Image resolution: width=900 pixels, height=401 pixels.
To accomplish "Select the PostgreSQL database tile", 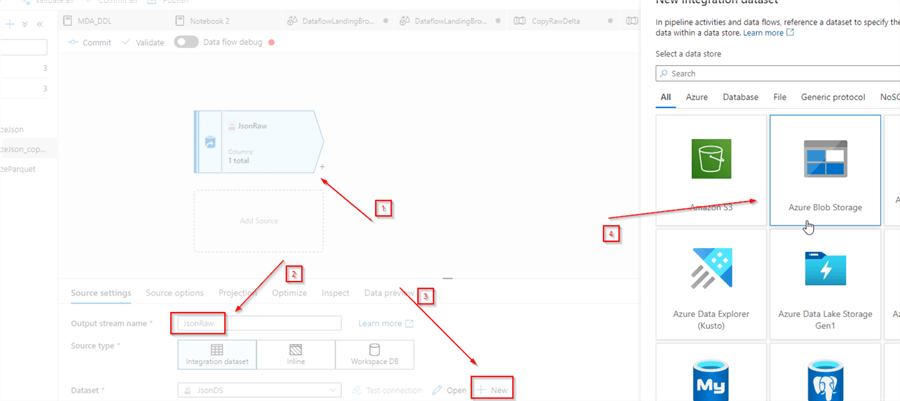I will coord(825,372).
